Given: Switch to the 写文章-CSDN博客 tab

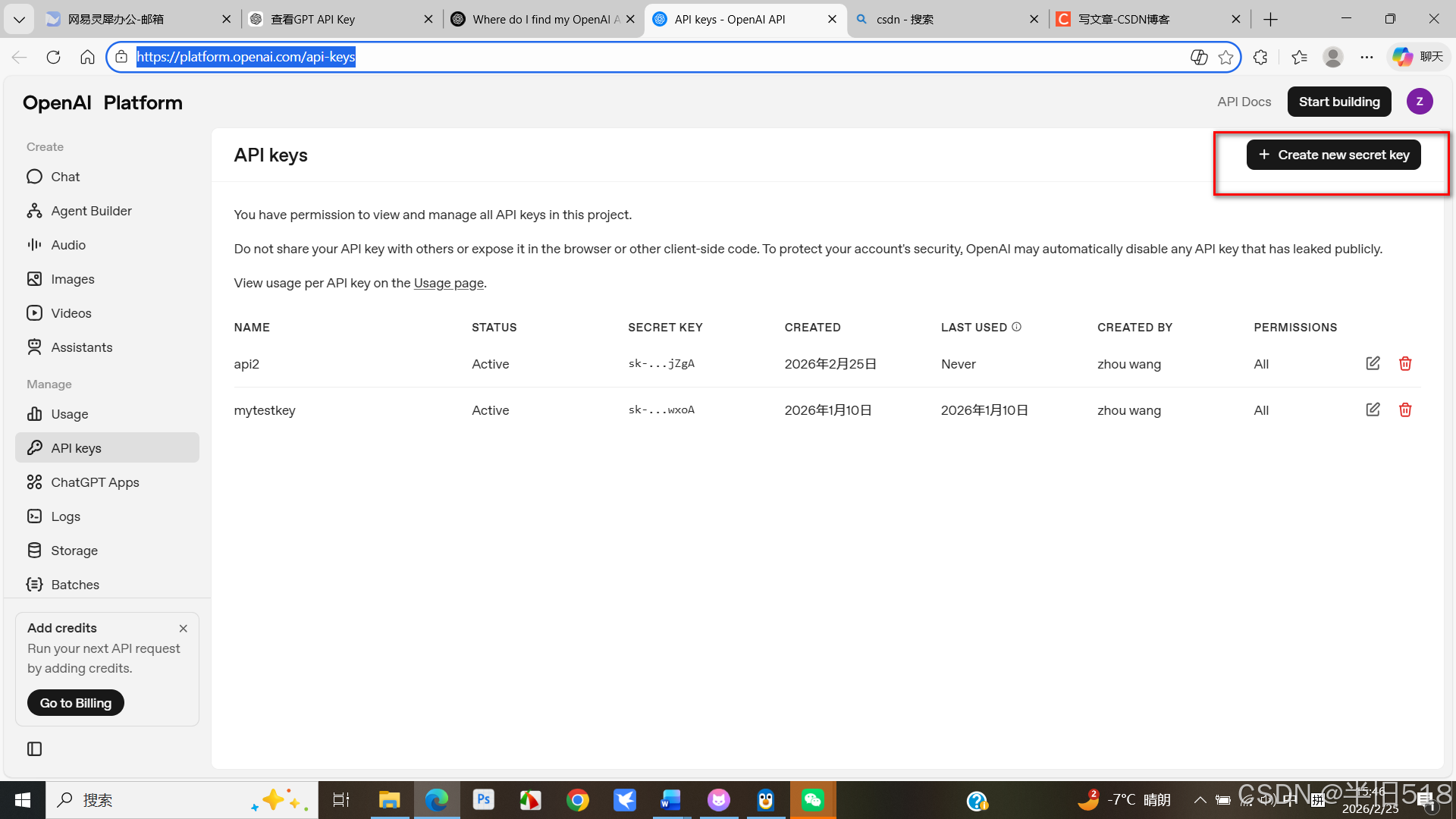Looking at the screenshot, I should pos(1149,19).
